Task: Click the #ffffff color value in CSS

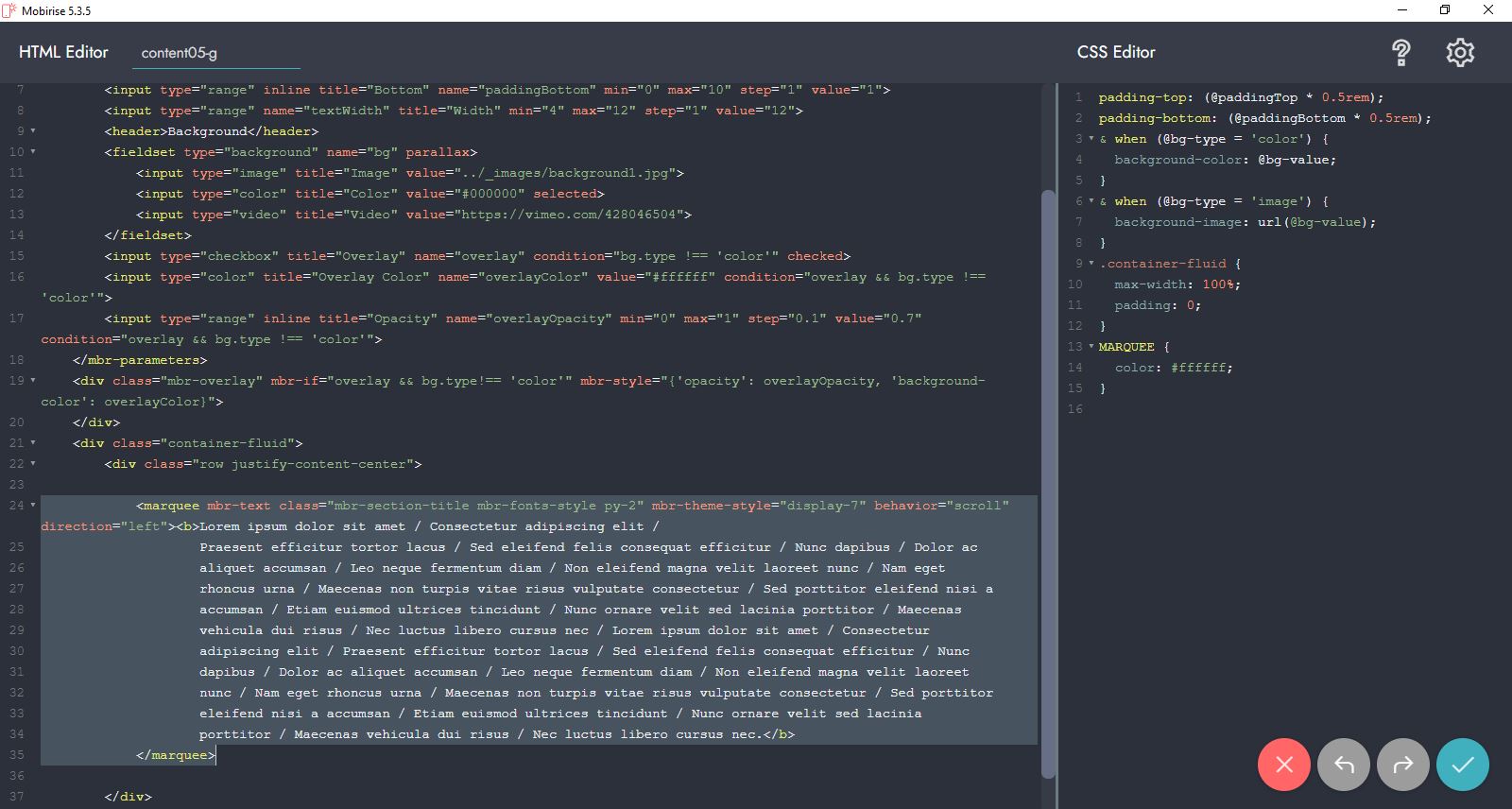Action: (1200, 368)
